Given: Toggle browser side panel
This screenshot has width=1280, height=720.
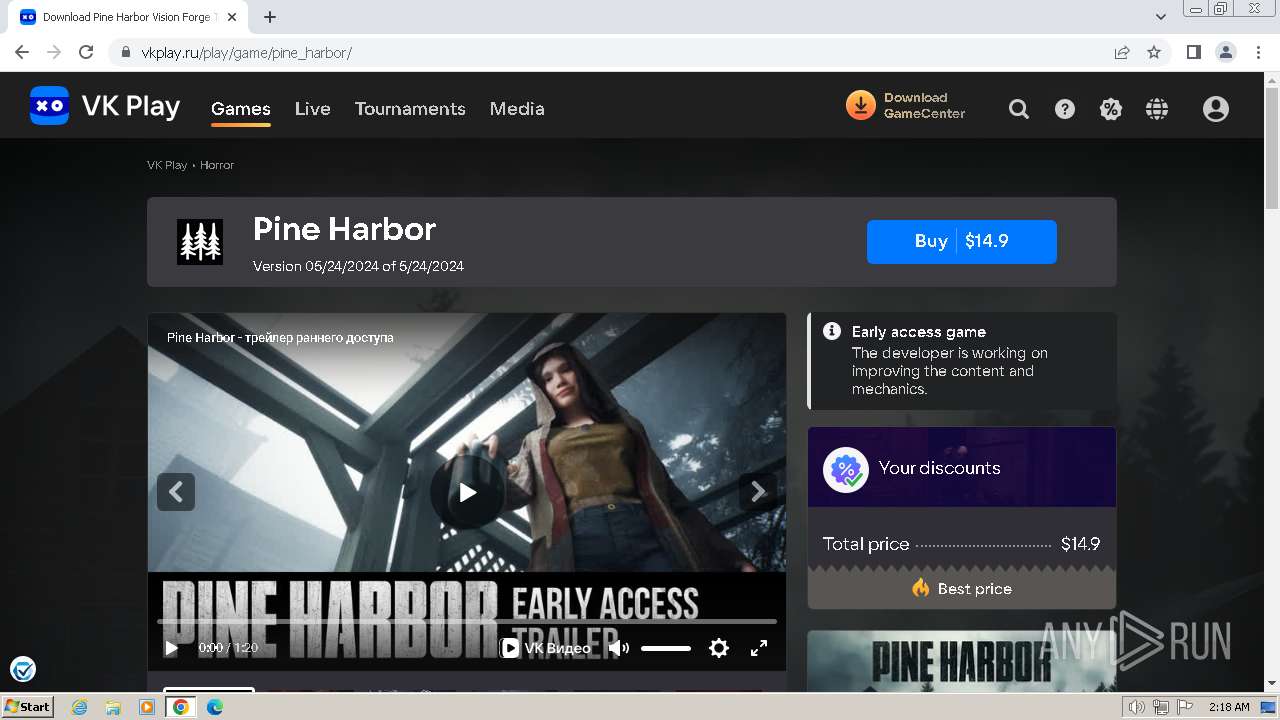Looking at the screenshot, I should (1193, 52).
